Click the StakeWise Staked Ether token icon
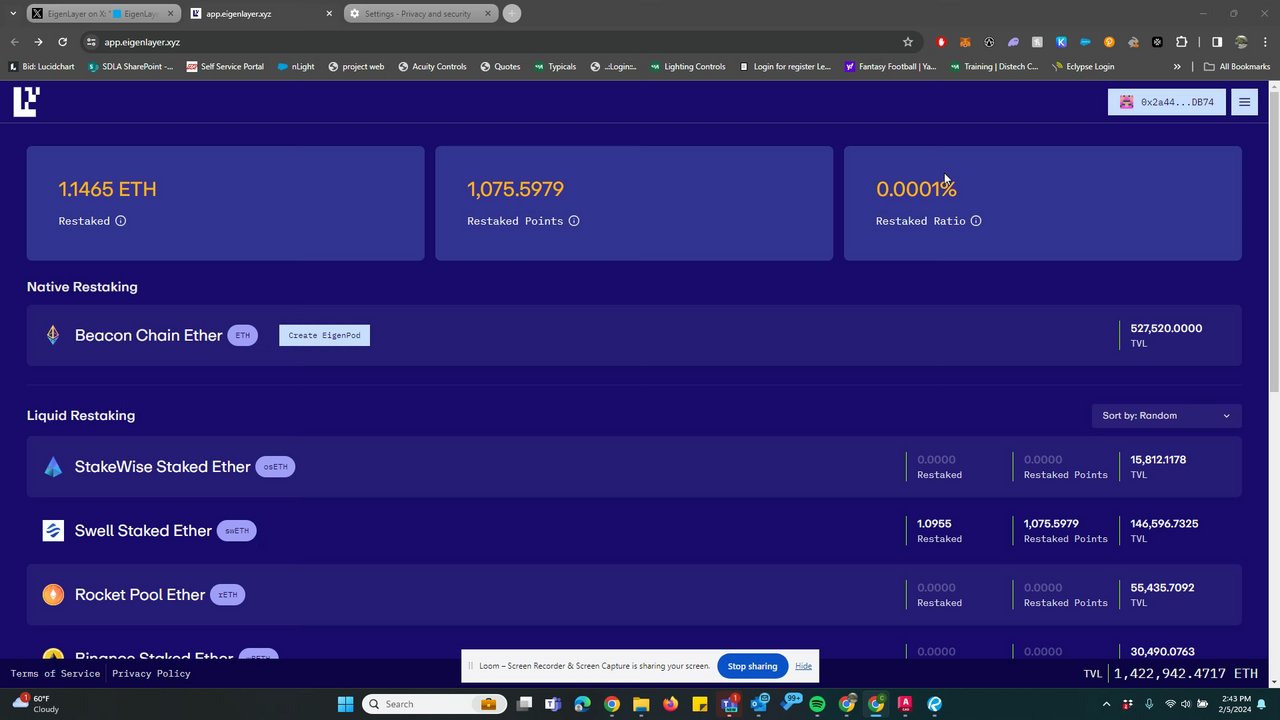 click(x=53, y=467)
